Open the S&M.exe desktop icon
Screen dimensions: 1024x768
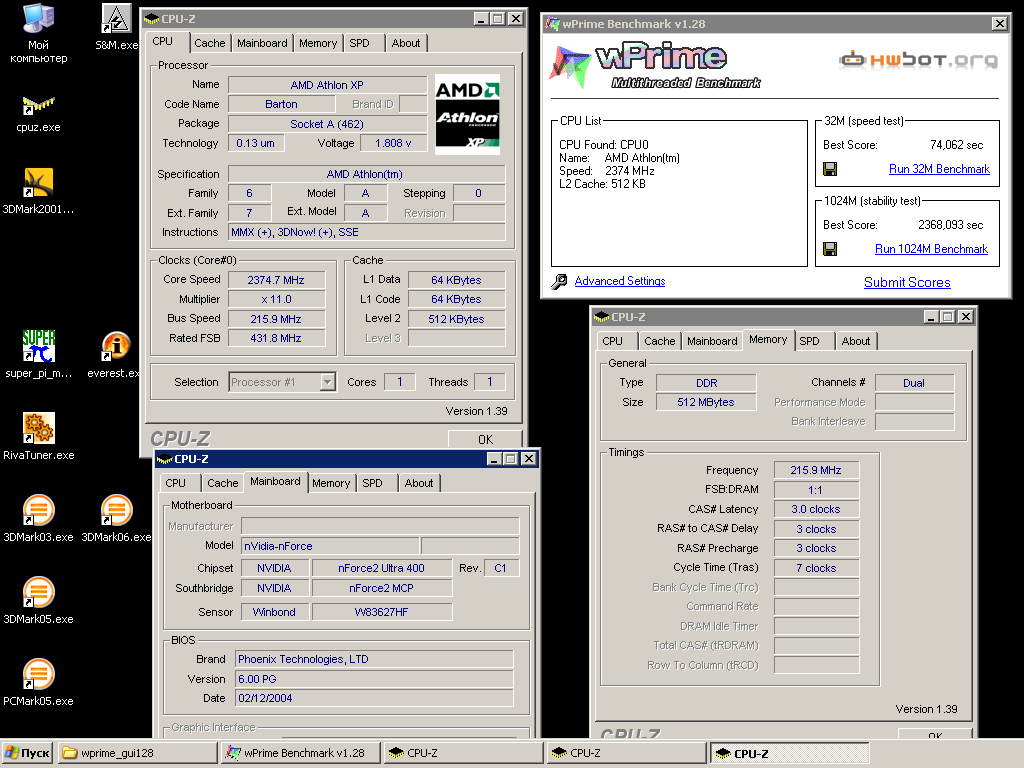point(116,27)
